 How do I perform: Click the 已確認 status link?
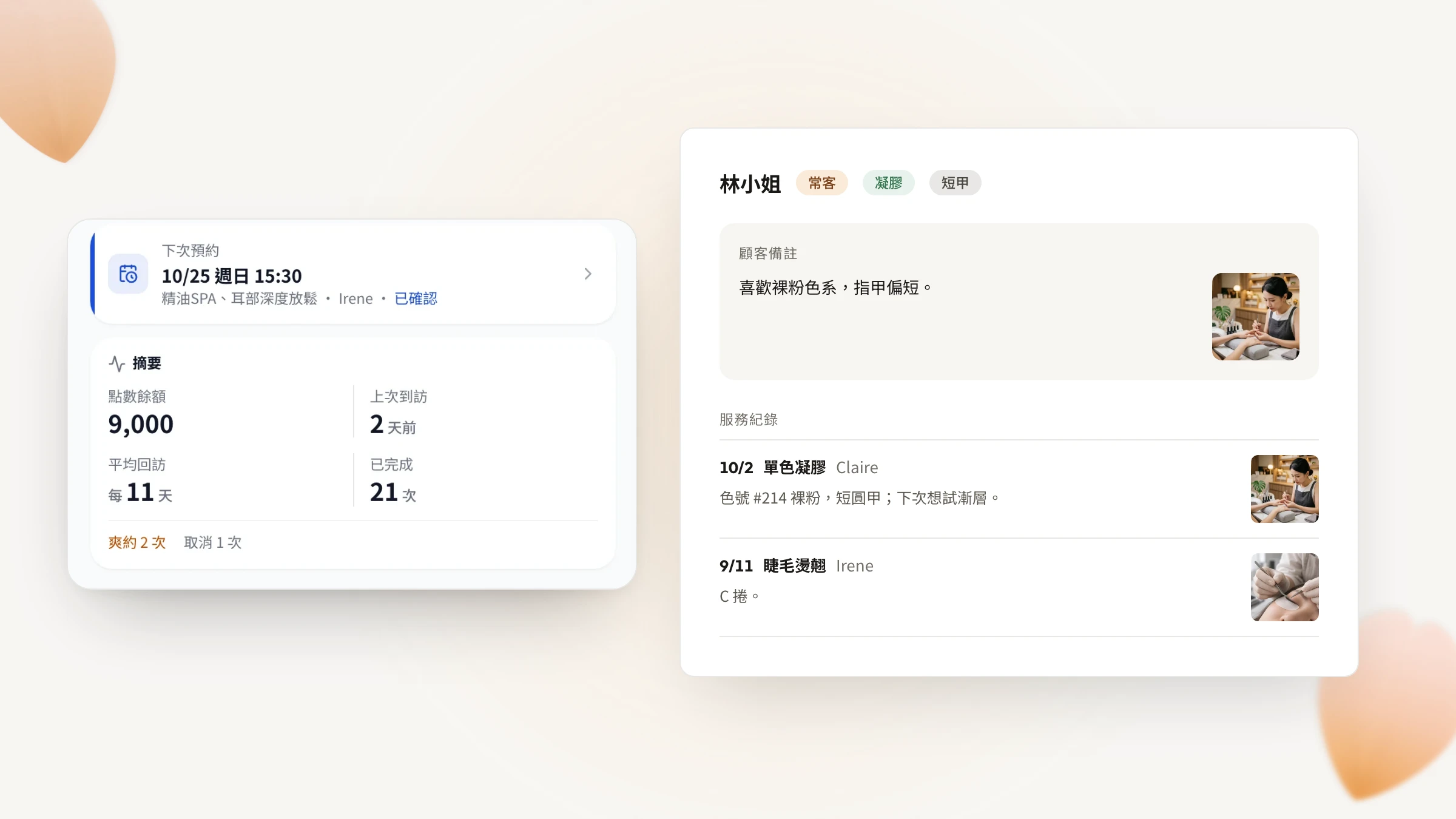[416, 298]
